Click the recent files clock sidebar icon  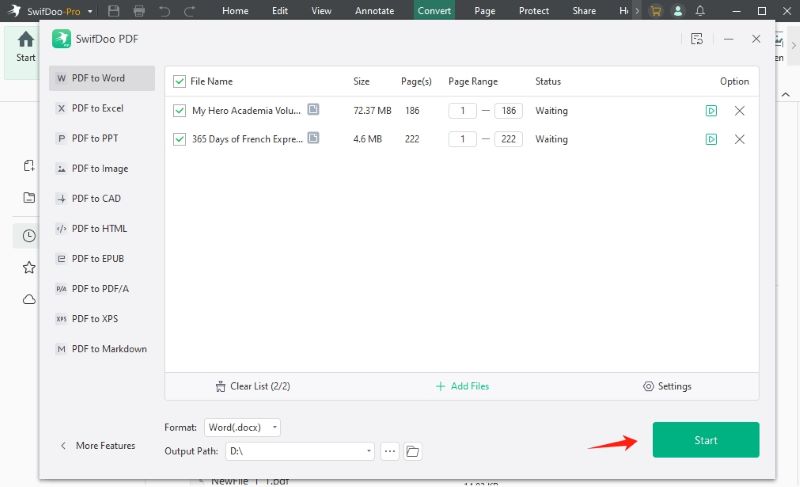29,236
